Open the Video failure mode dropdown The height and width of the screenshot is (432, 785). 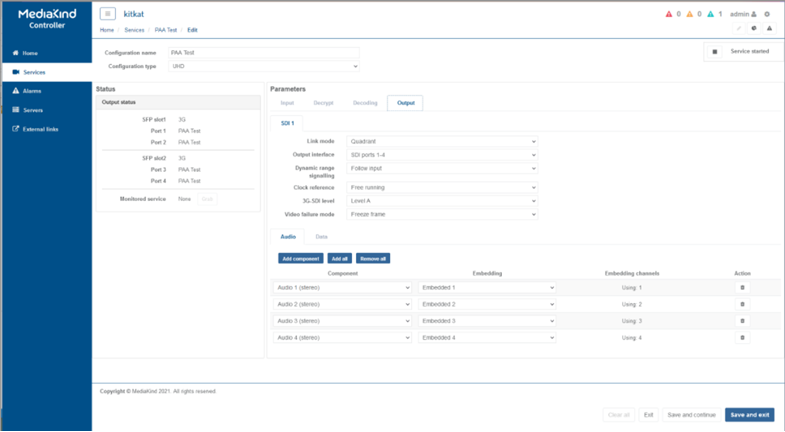pyautogui.click(x=442, y=214)
